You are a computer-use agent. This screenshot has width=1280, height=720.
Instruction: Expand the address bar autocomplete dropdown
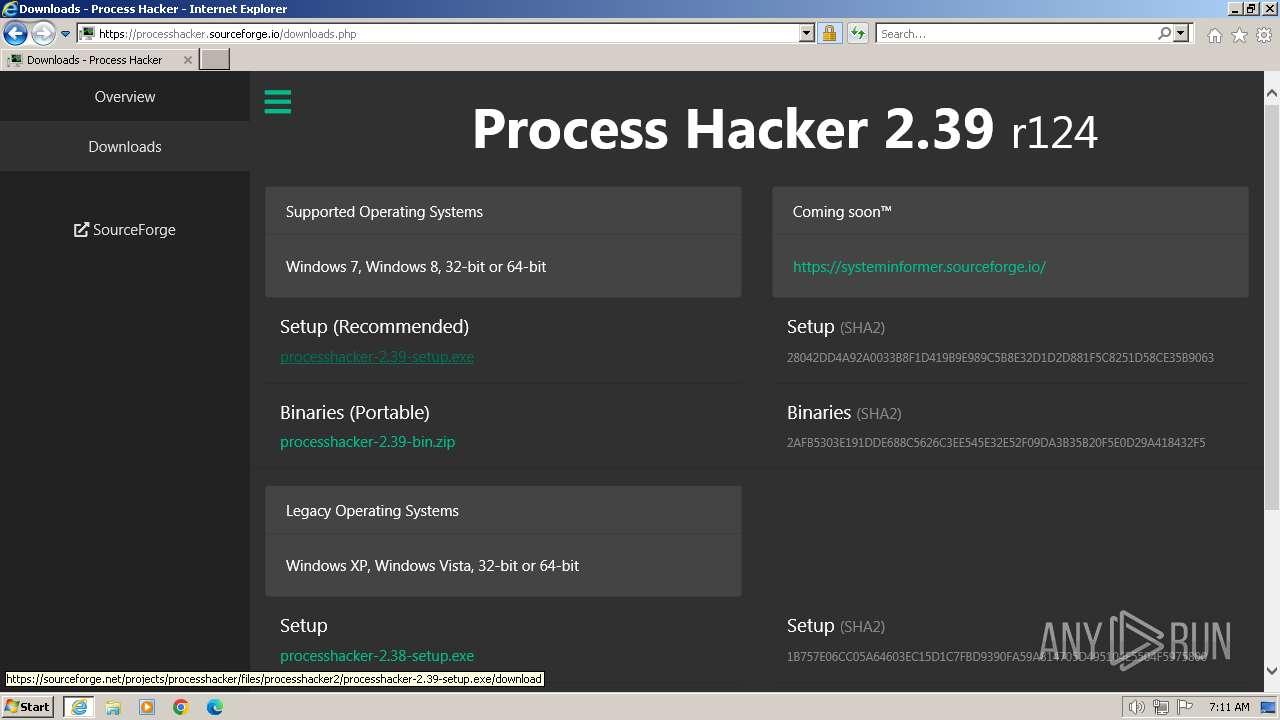click(x=807, y=33)
